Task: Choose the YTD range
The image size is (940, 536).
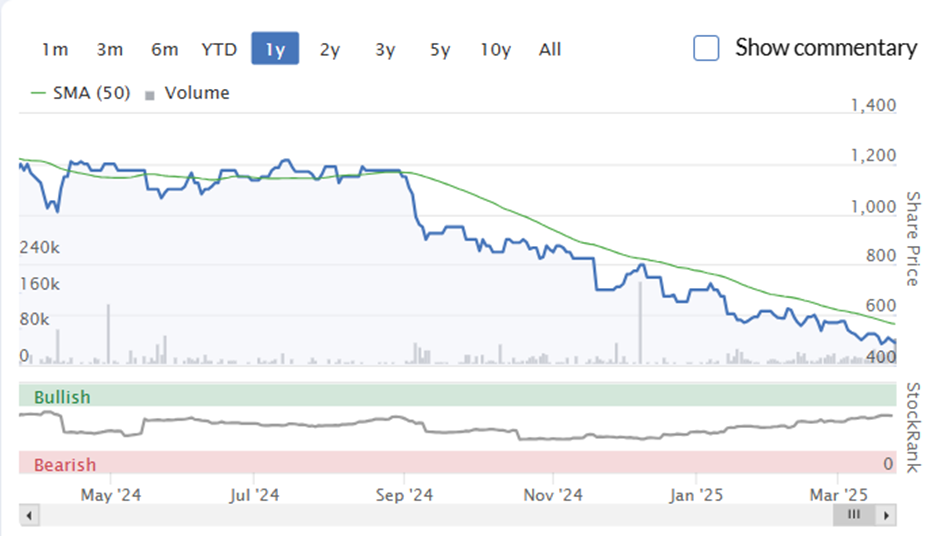Action: [x=219, y=49]
